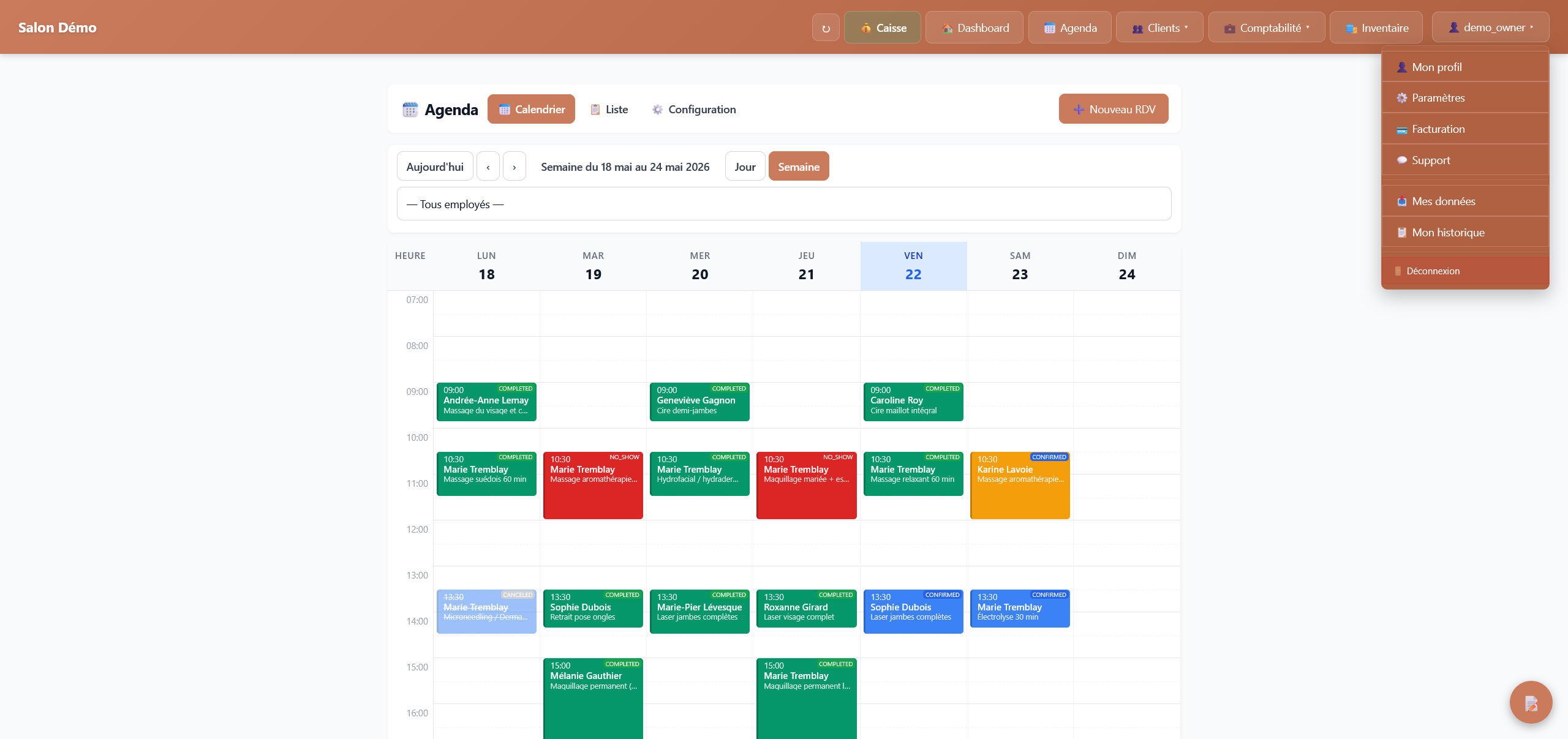This screenshot has height=739, width=1568.
Task: Open Geneviève Gagnon Cire demi-jambes appointment
Action: [699, 402]
